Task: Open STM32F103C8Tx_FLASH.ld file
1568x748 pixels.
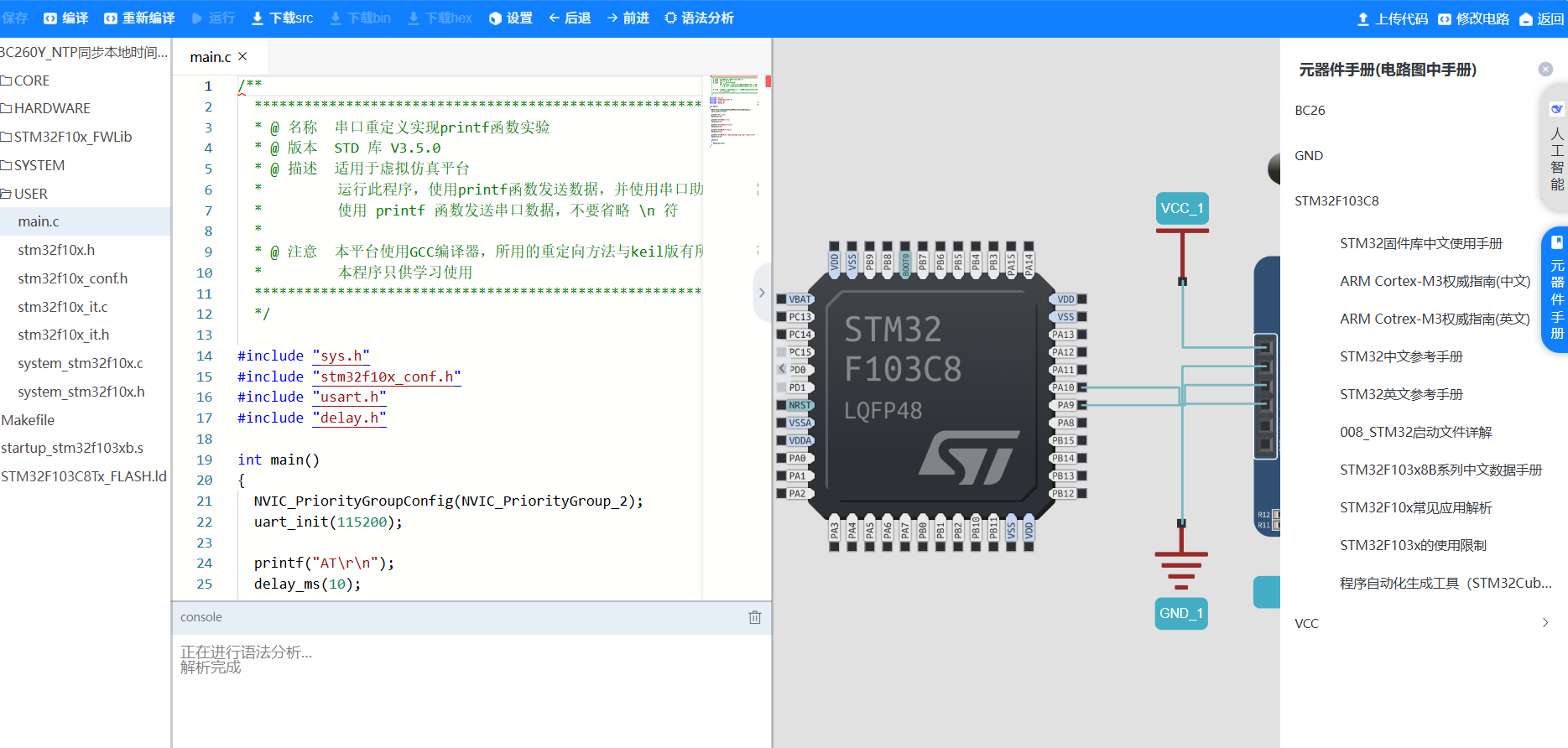Action: (x=84, y=476)
